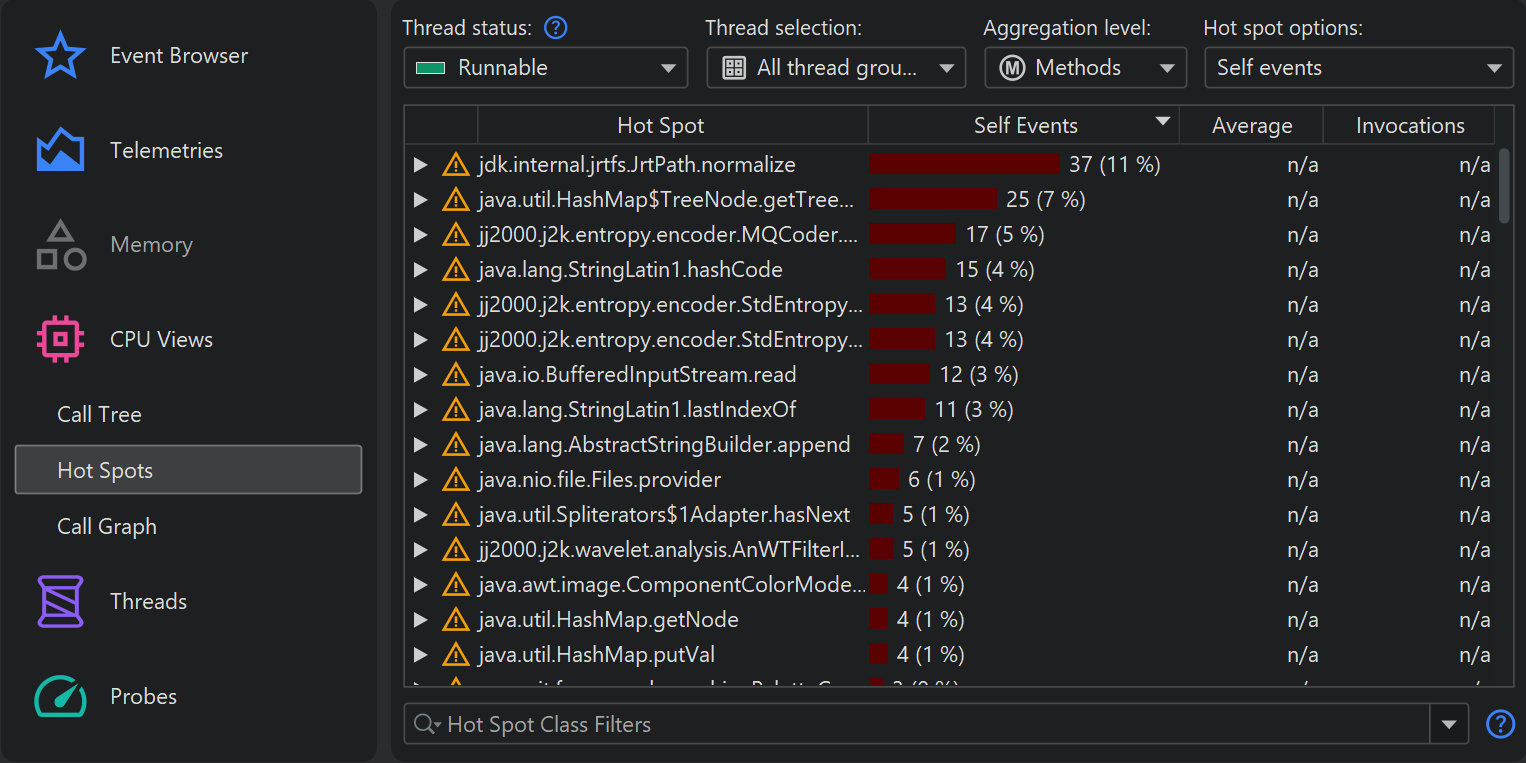Switch to the Call Tree view
This screenshot has height=763, width=1526.
[99, 415]
